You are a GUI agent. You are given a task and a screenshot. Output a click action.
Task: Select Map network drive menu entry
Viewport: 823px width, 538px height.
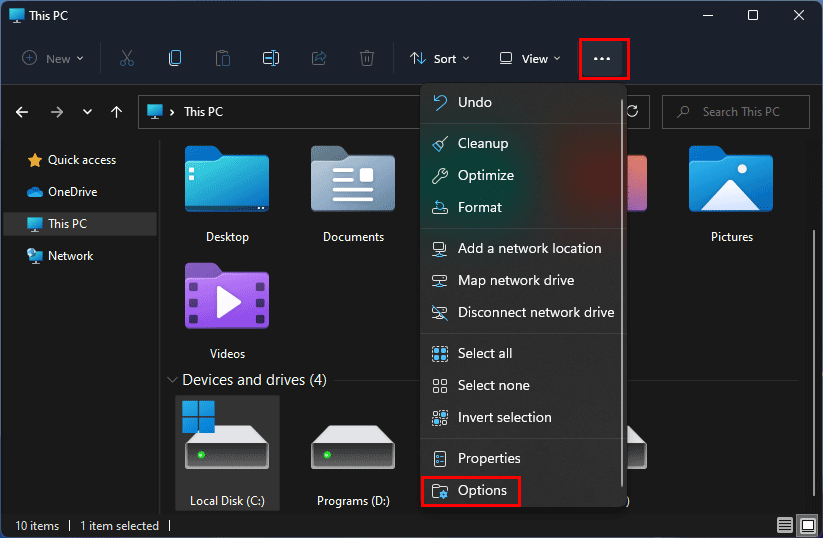[x=516, y=280]
